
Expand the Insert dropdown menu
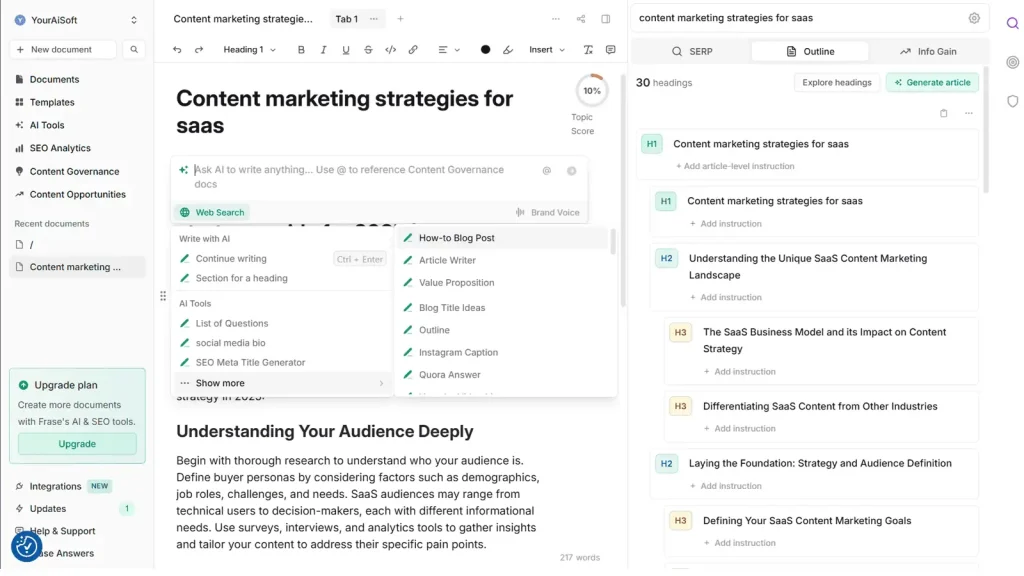coord(547,50)
